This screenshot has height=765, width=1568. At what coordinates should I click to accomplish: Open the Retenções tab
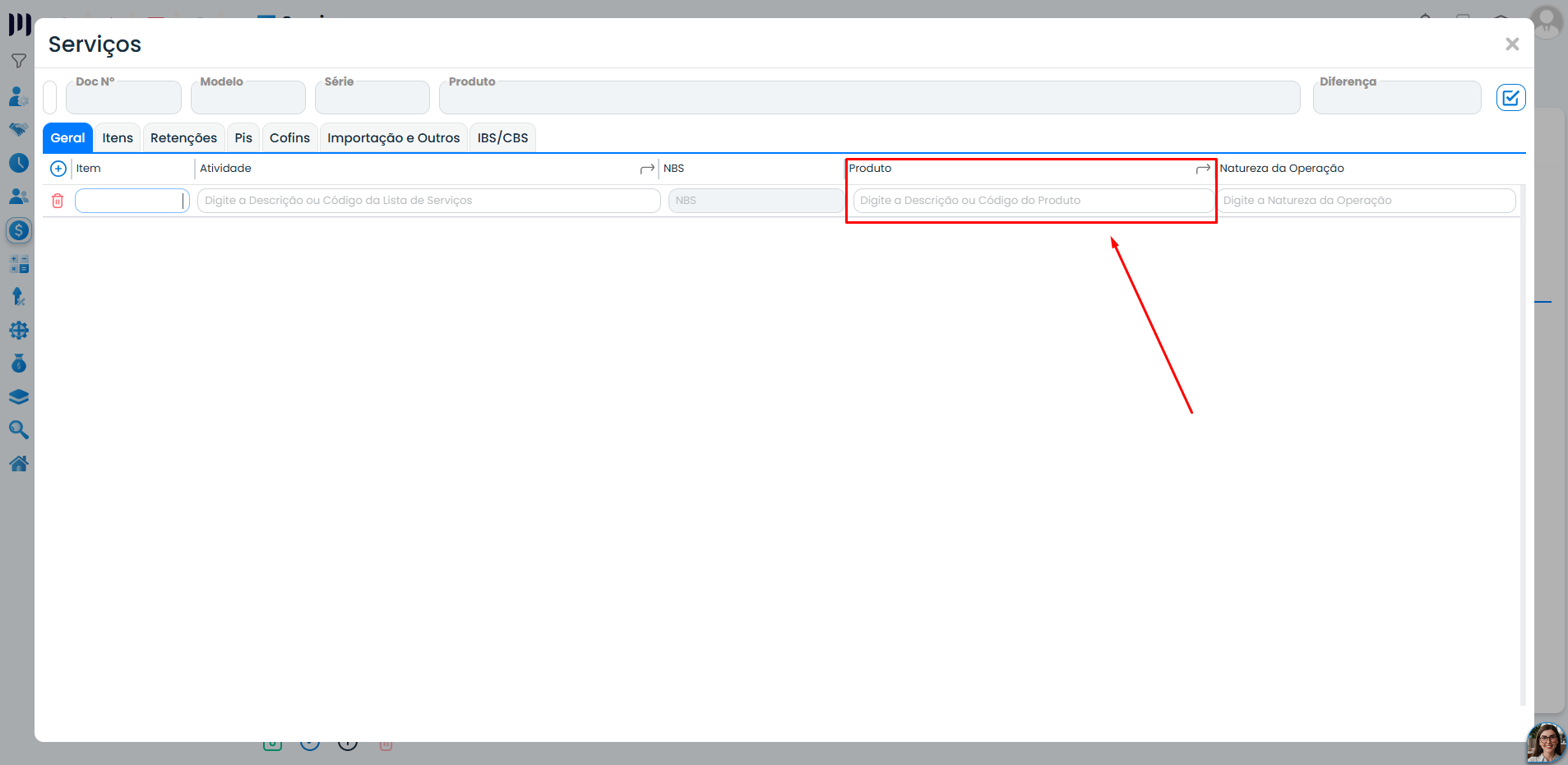click(x=183, y=138)
